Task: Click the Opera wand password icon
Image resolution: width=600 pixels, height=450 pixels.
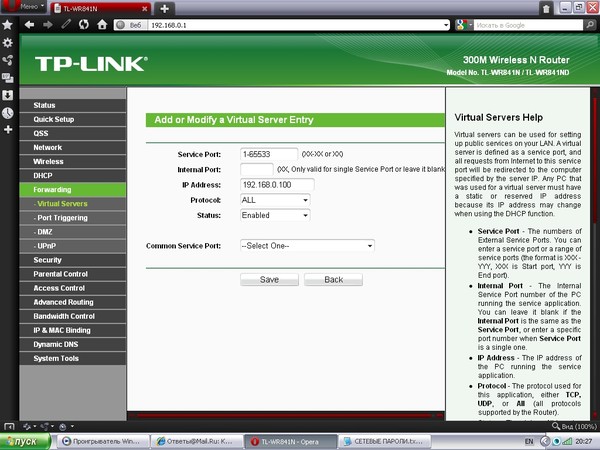Action: point(66,25)
